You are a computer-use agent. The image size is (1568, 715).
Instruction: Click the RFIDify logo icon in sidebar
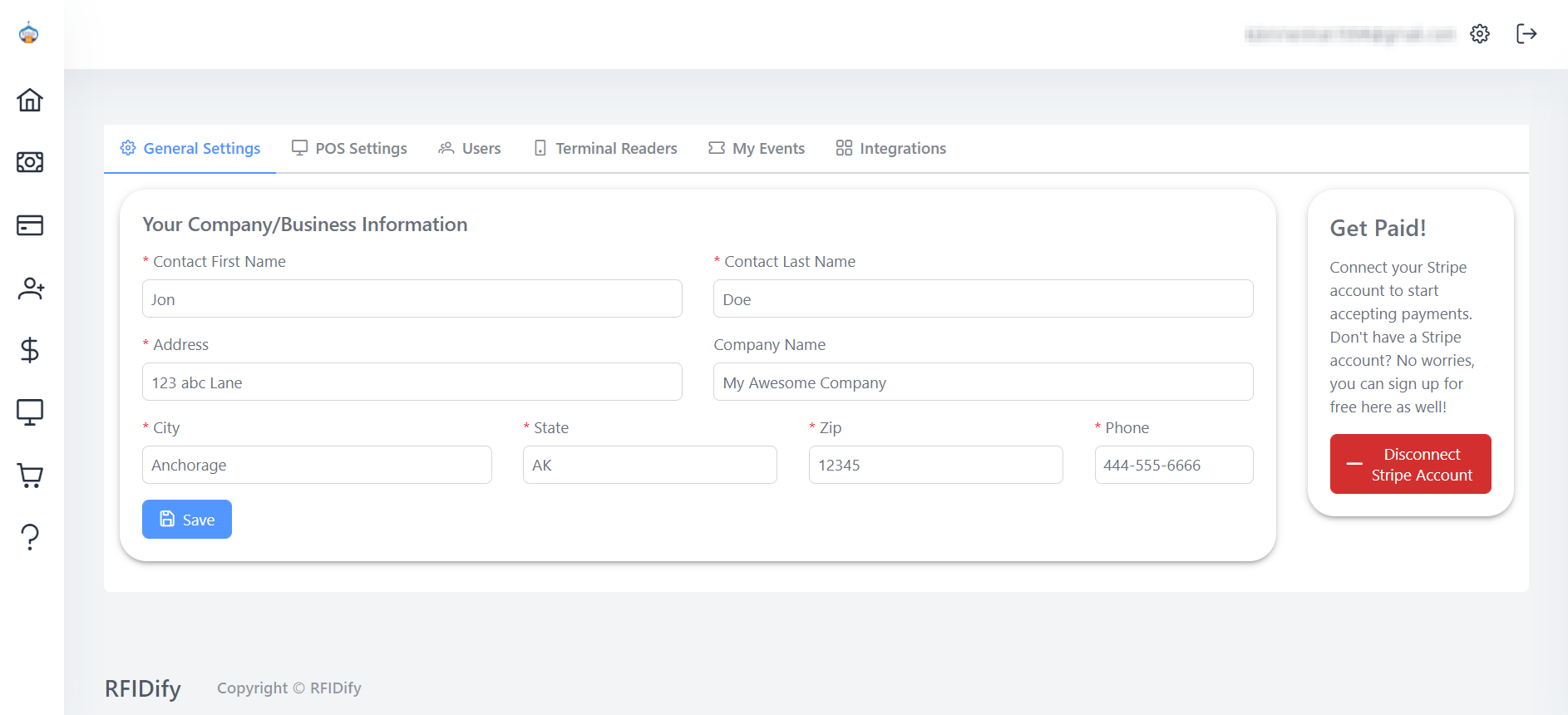(x=29, y=32)
